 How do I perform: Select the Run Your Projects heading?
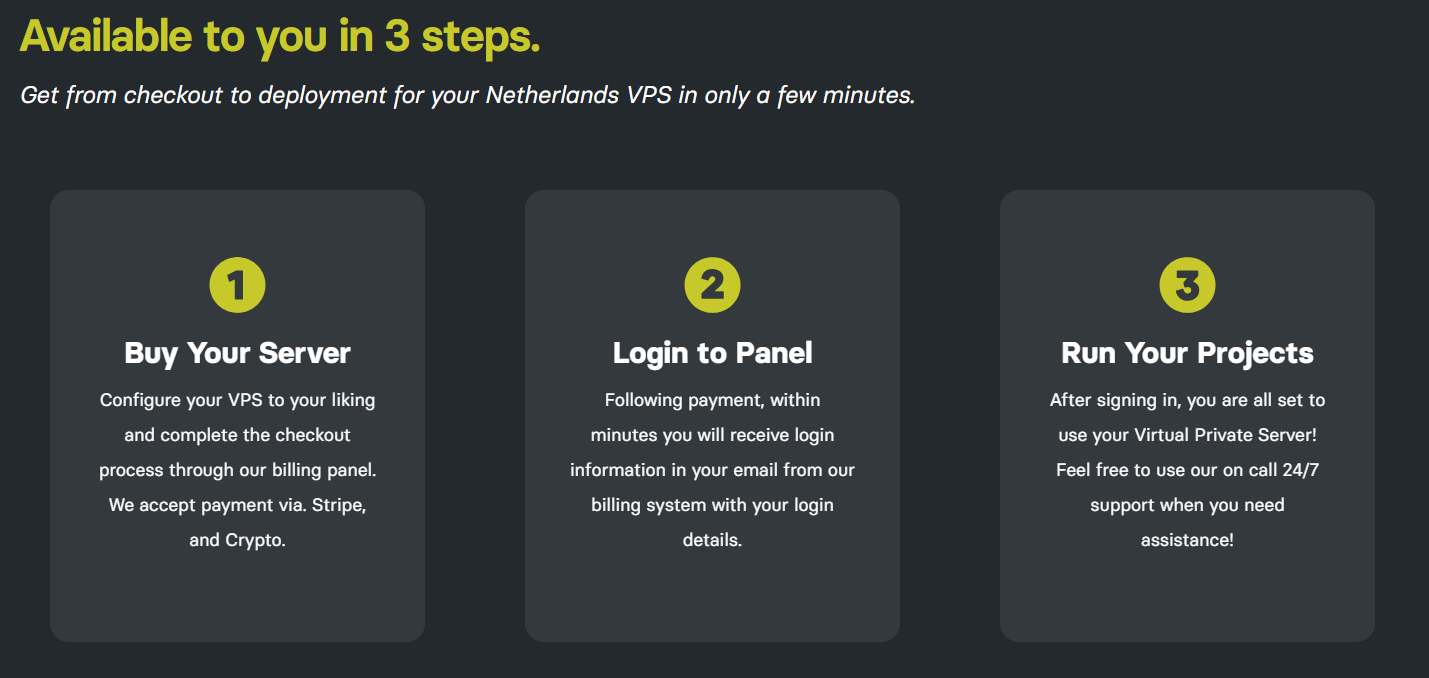click(x=1187, y=353)
